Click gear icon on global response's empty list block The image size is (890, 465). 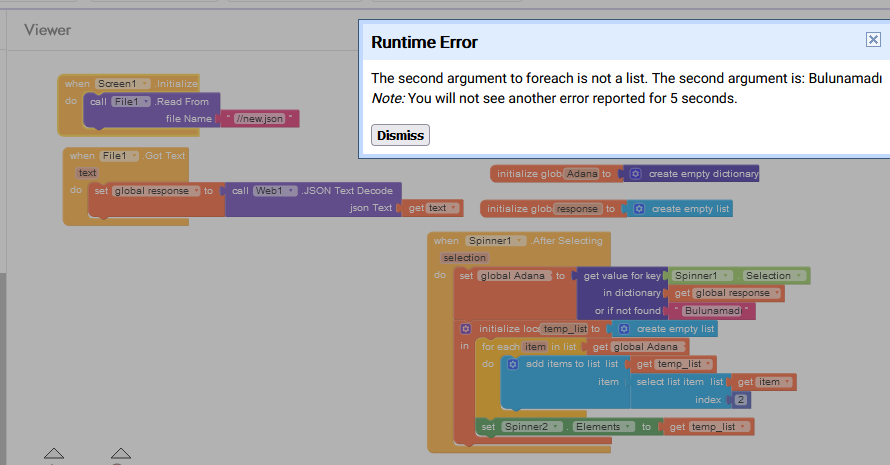(637, 209)
